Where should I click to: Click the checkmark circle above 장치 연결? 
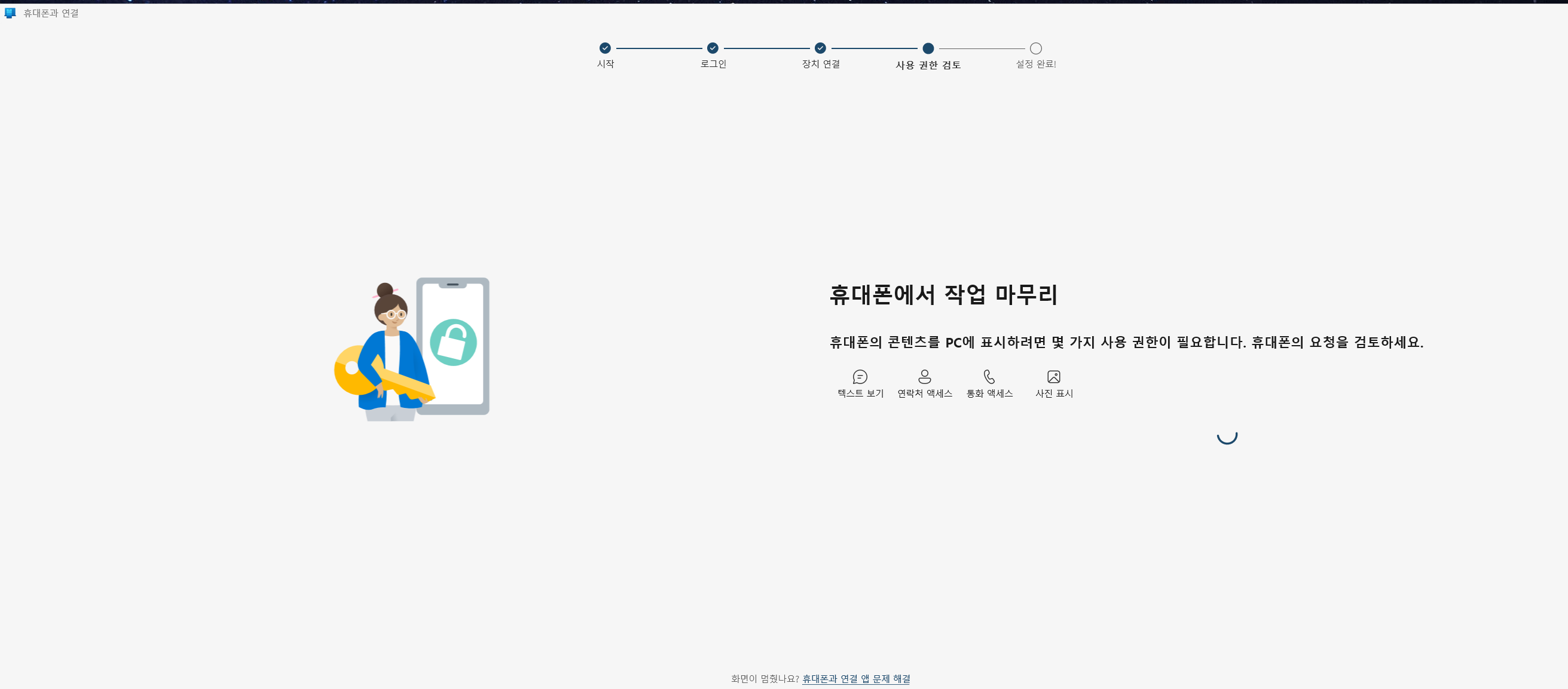(x=820, y=48)
